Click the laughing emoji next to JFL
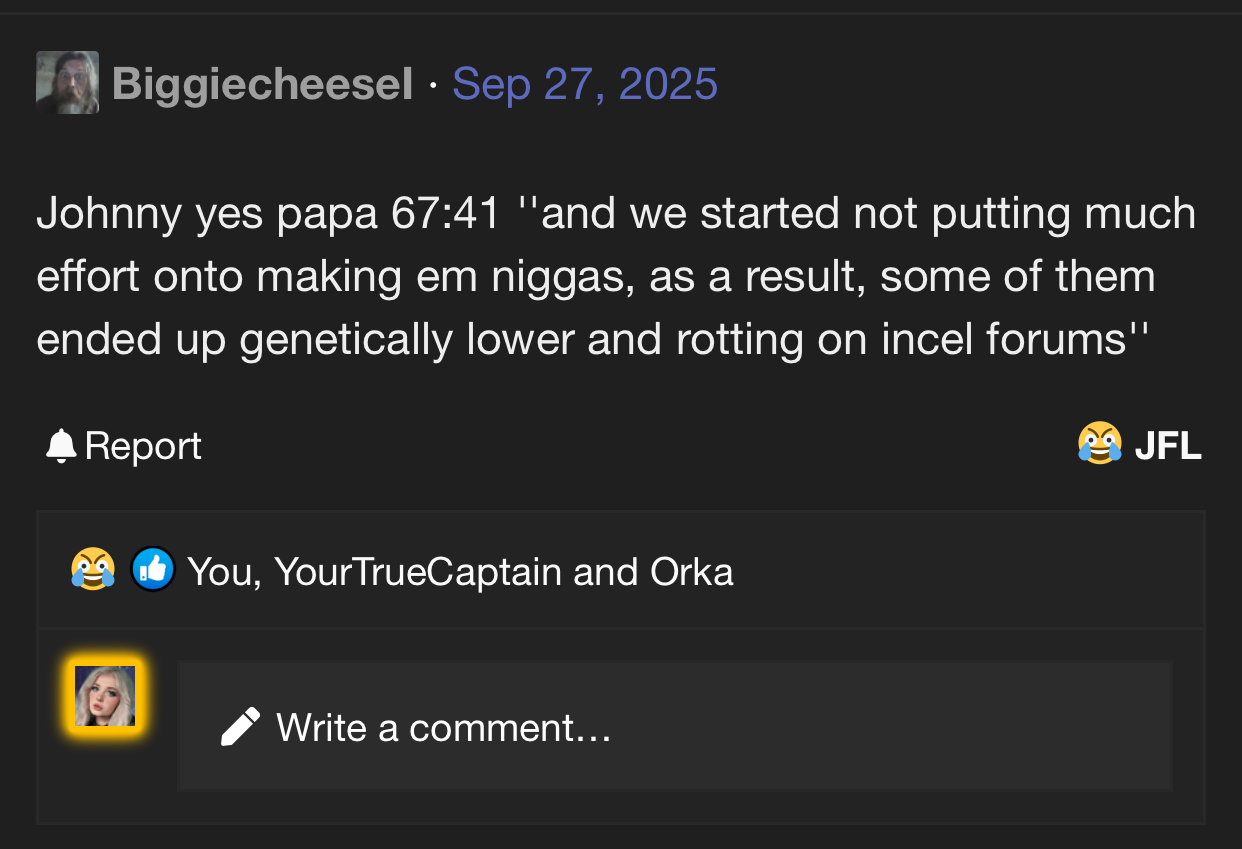Image resolution: width=1242 pixels, height=849 pixels. tap(1099, 444)
